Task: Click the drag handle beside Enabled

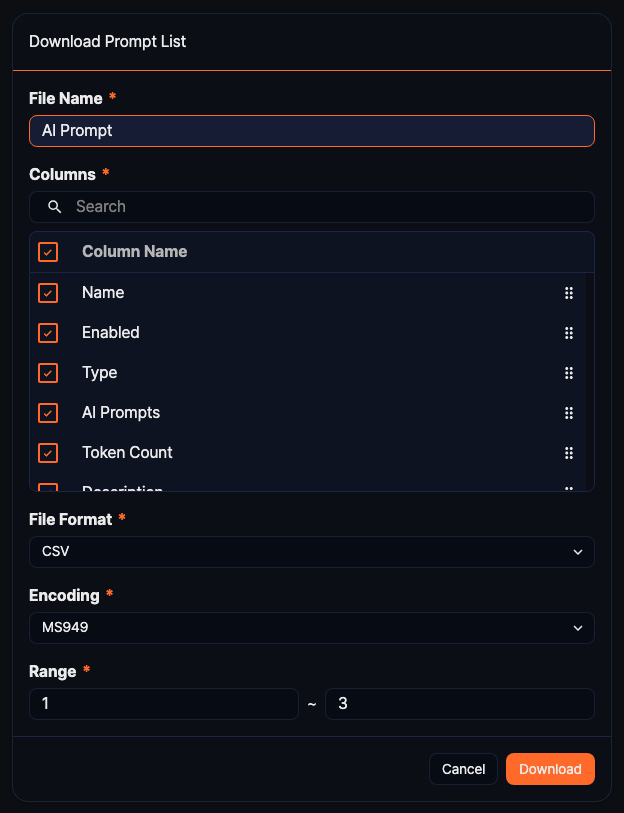Action: coord(569,332)
